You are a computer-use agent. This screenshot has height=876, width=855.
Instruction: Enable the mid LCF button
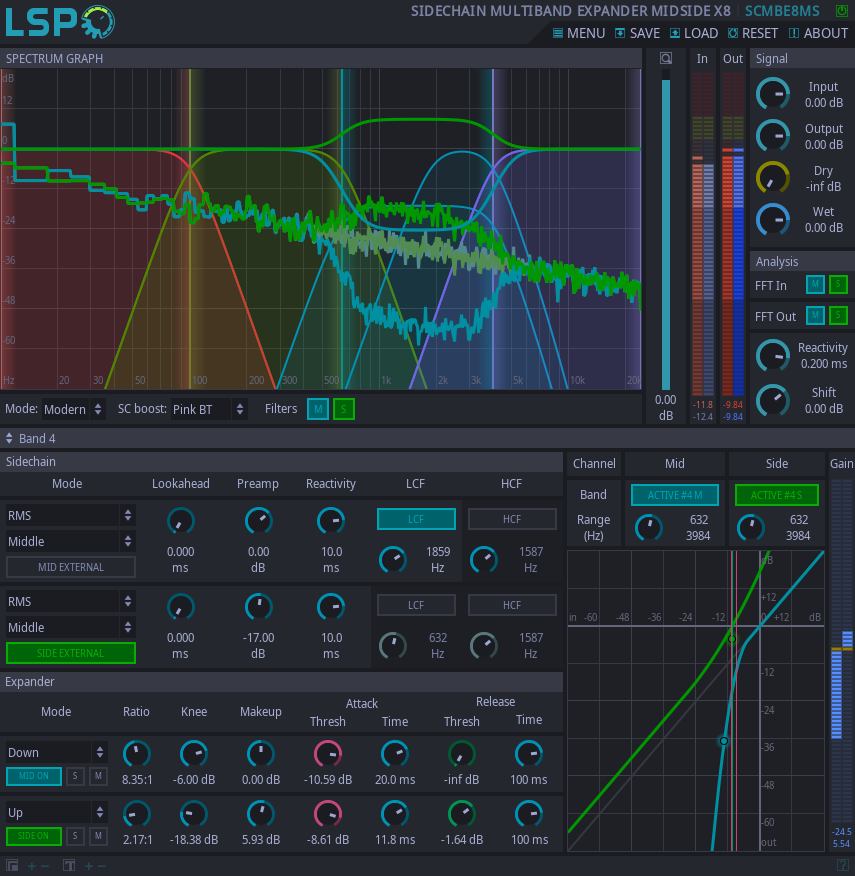point(416,519)
